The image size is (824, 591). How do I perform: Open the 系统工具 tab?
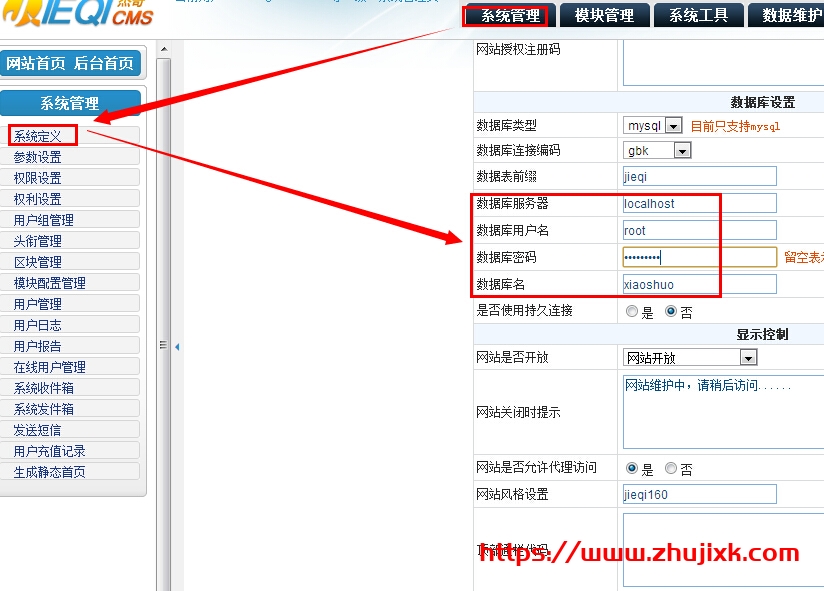698,15
